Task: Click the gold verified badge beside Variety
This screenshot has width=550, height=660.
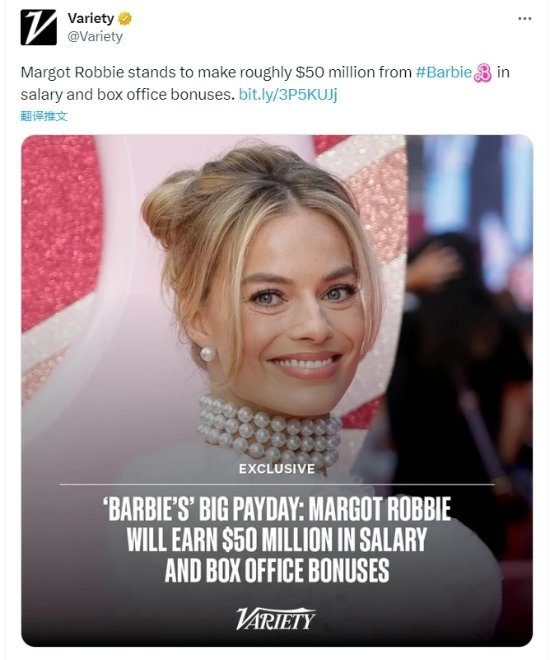Action: 125,19
